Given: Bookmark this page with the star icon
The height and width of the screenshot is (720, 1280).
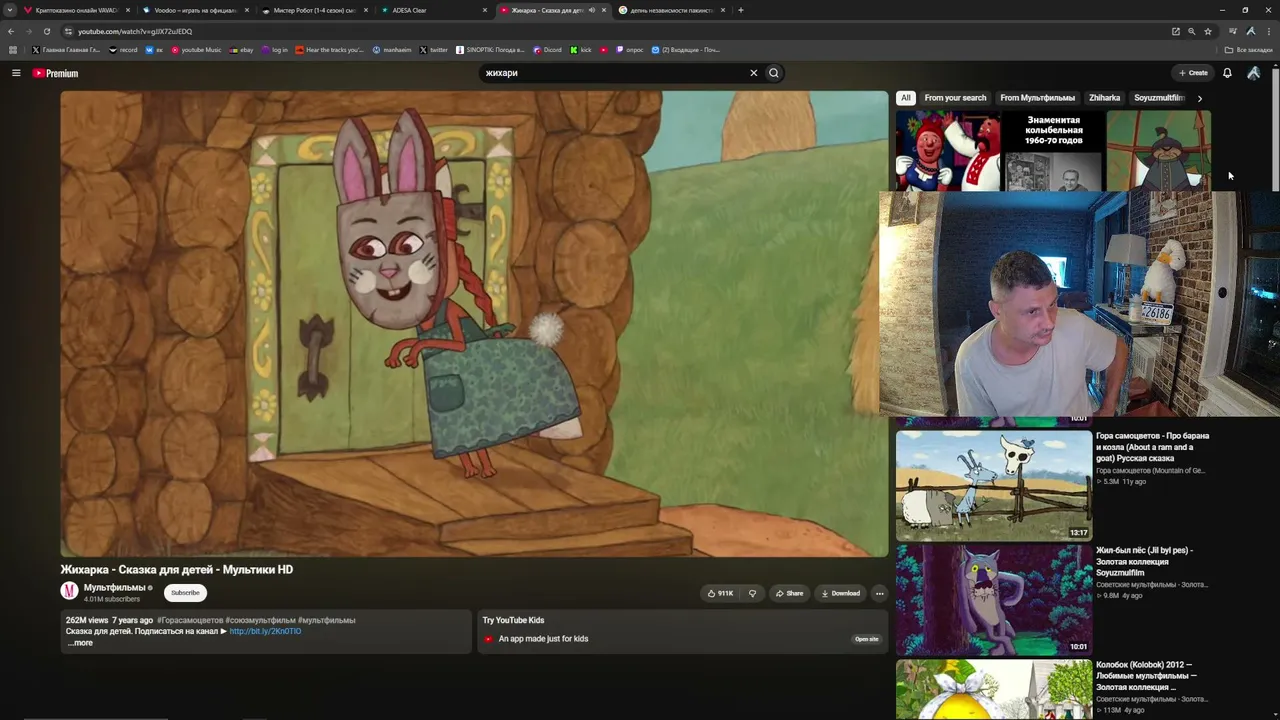Looking at the screenshot, I should [x=1208, y=31].
